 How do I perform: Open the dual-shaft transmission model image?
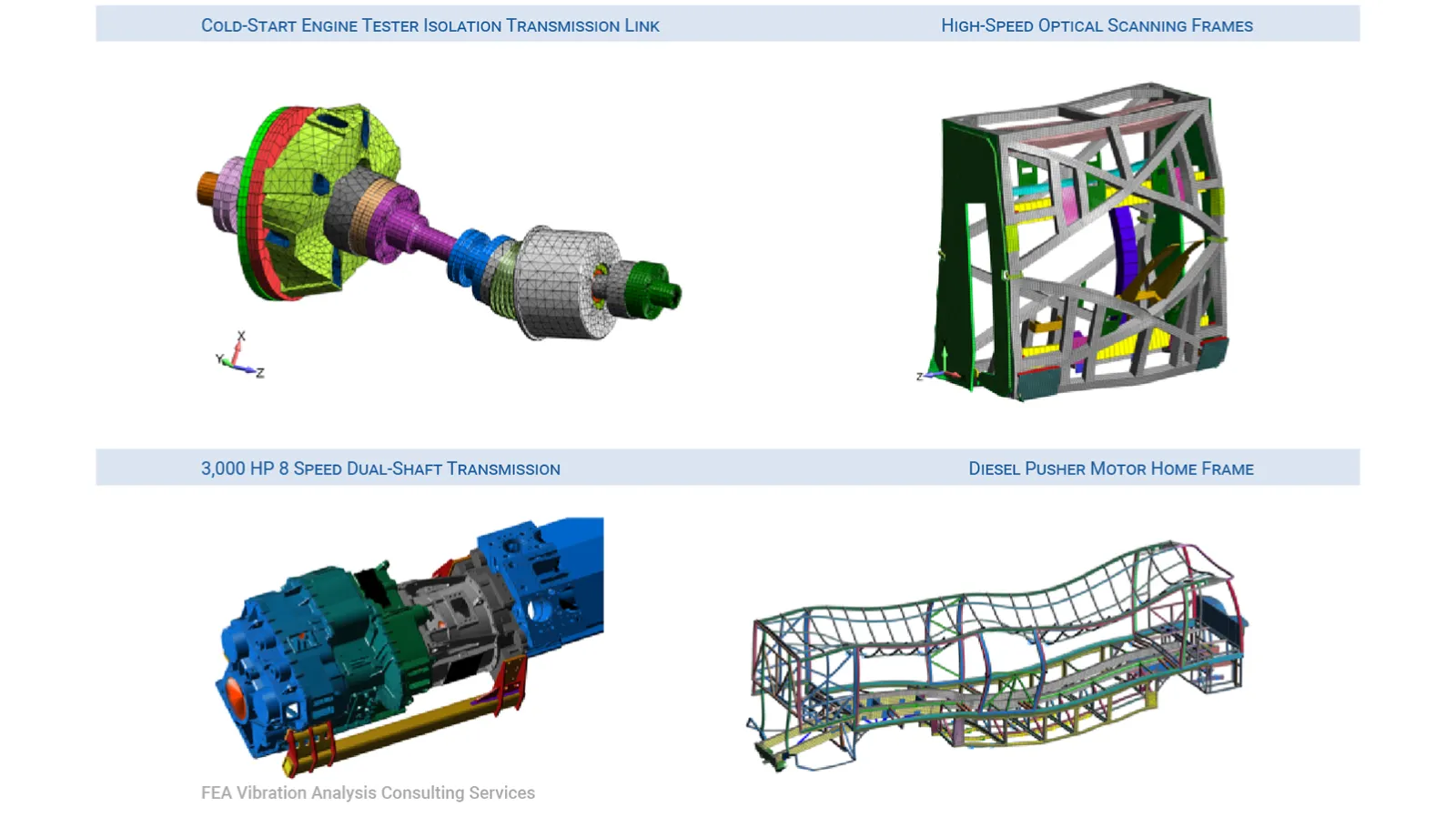pos(409,646)
